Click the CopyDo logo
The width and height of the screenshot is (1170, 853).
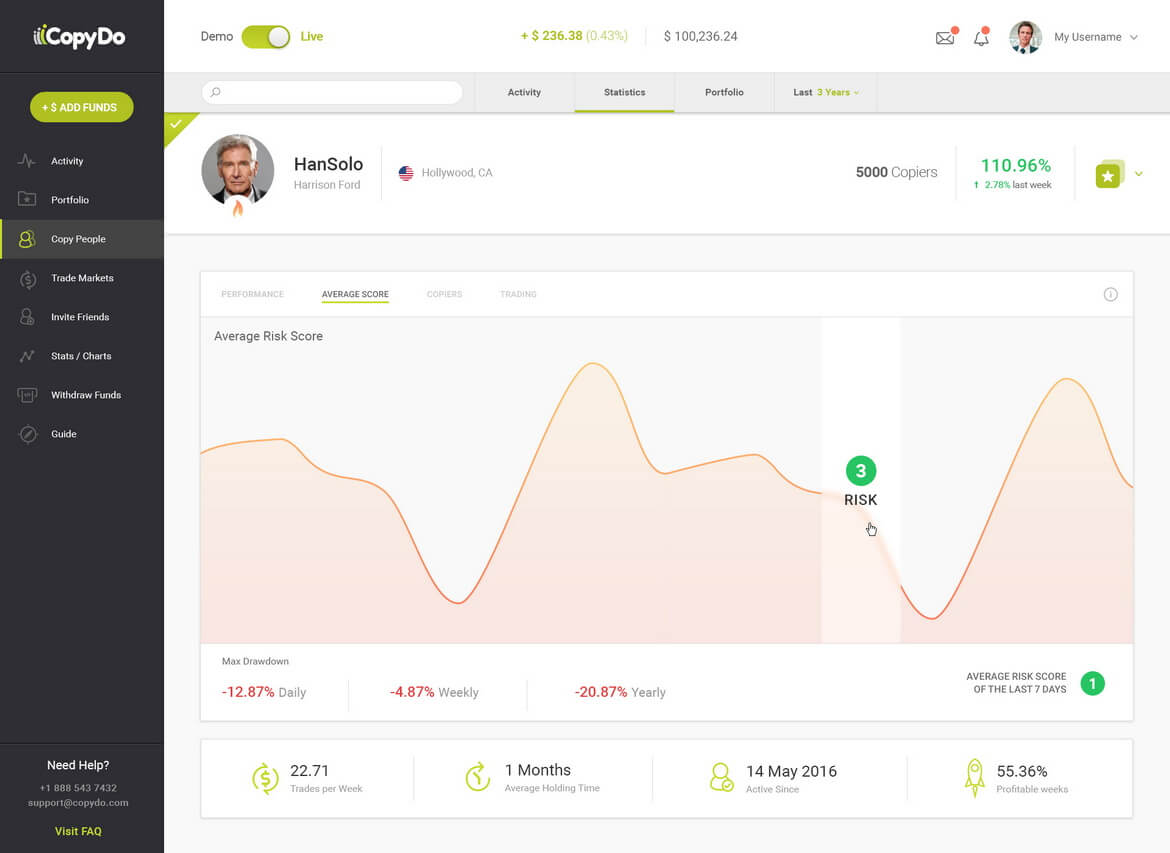click(x=79, y=37)
